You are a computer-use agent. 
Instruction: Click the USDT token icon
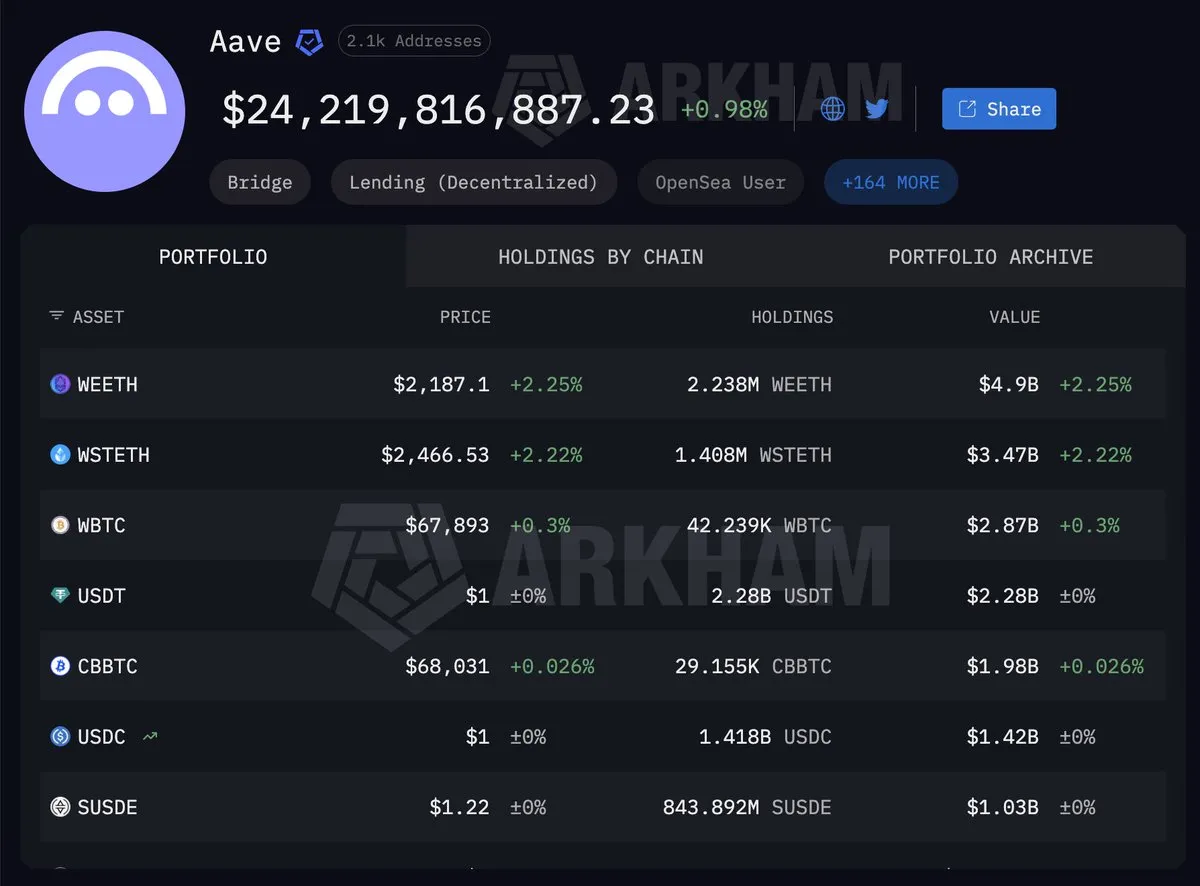(x=60, y=596)
